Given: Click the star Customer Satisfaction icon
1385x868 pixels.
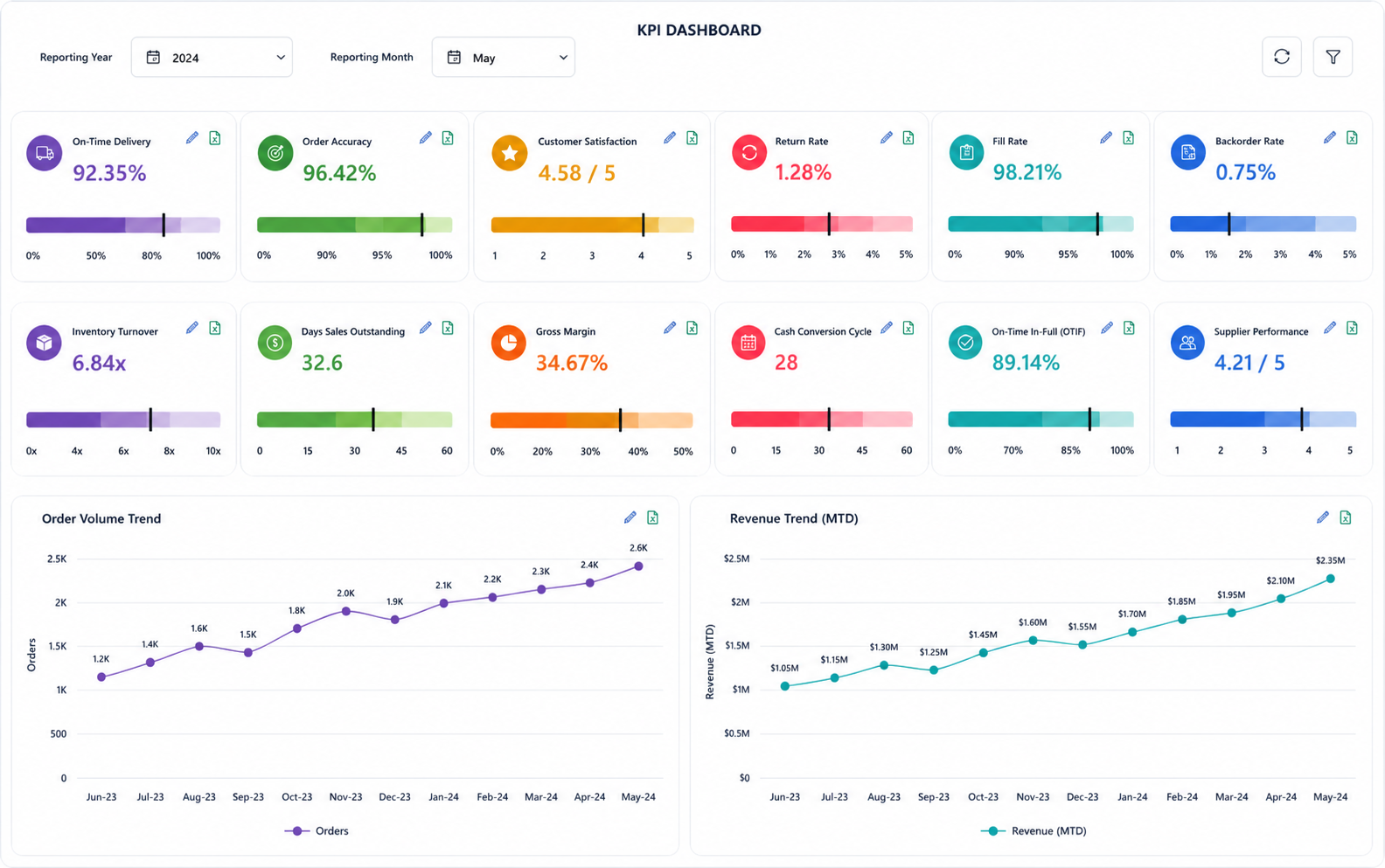Looking at the screenshot, I should pyautogui.click(x=509, y=153).
